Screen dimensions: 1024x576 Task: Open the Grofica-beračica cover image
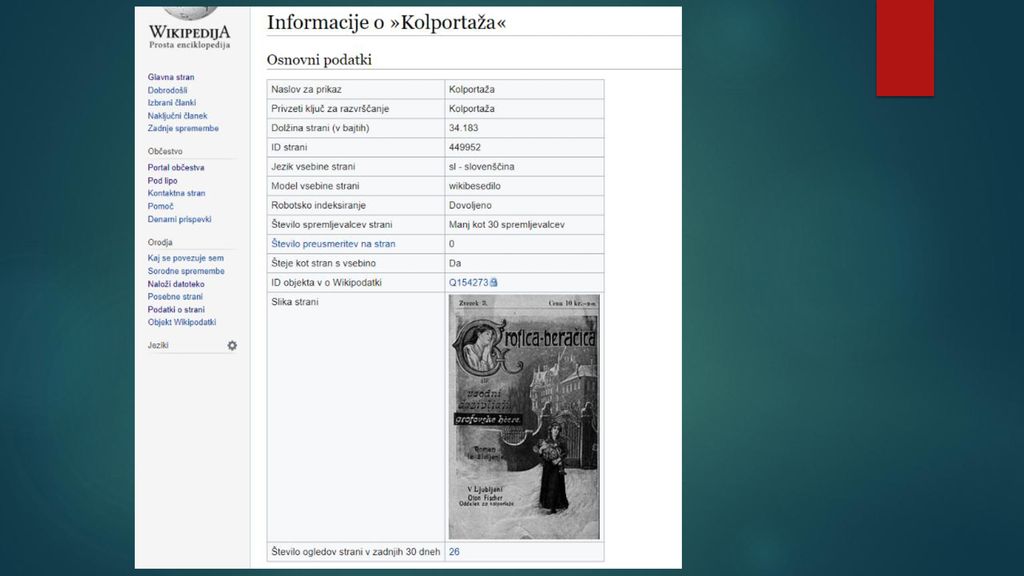[x=524, y=417]
